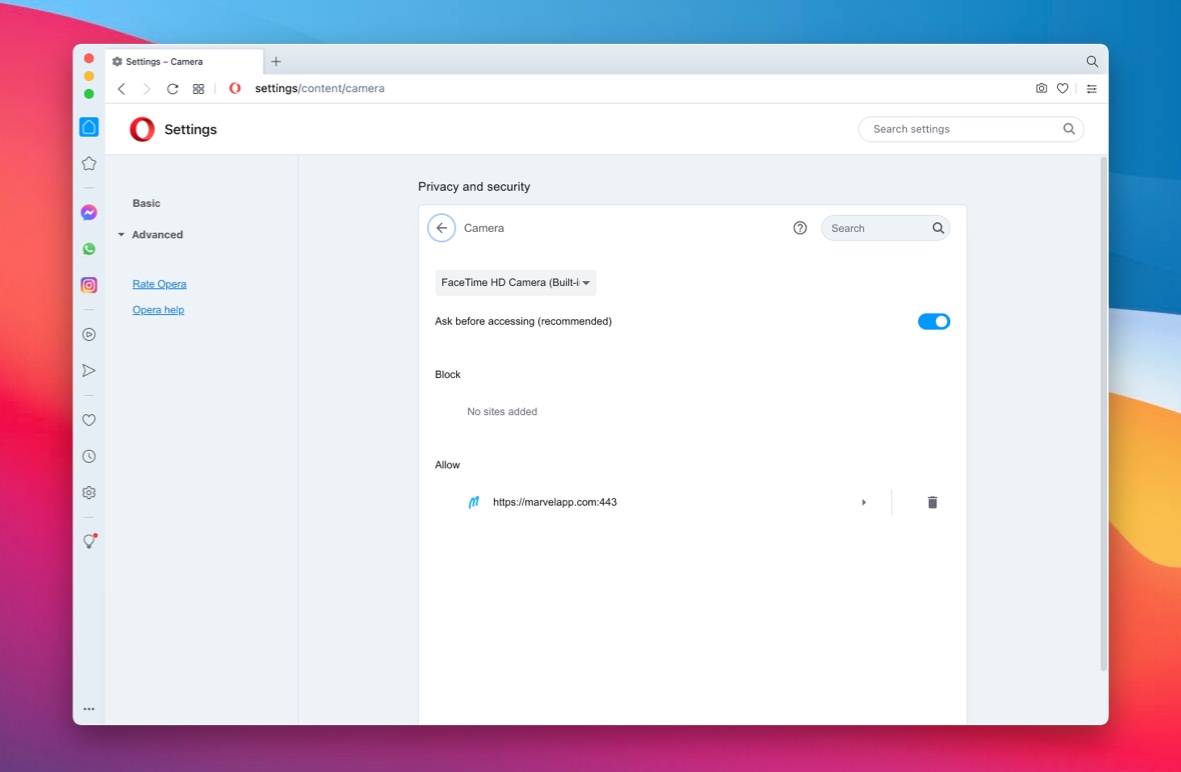1181x772 pixels.
Task: Add page to bookmarks heart in address bar
Action: pyautogui.click(x=1062, y=88)
